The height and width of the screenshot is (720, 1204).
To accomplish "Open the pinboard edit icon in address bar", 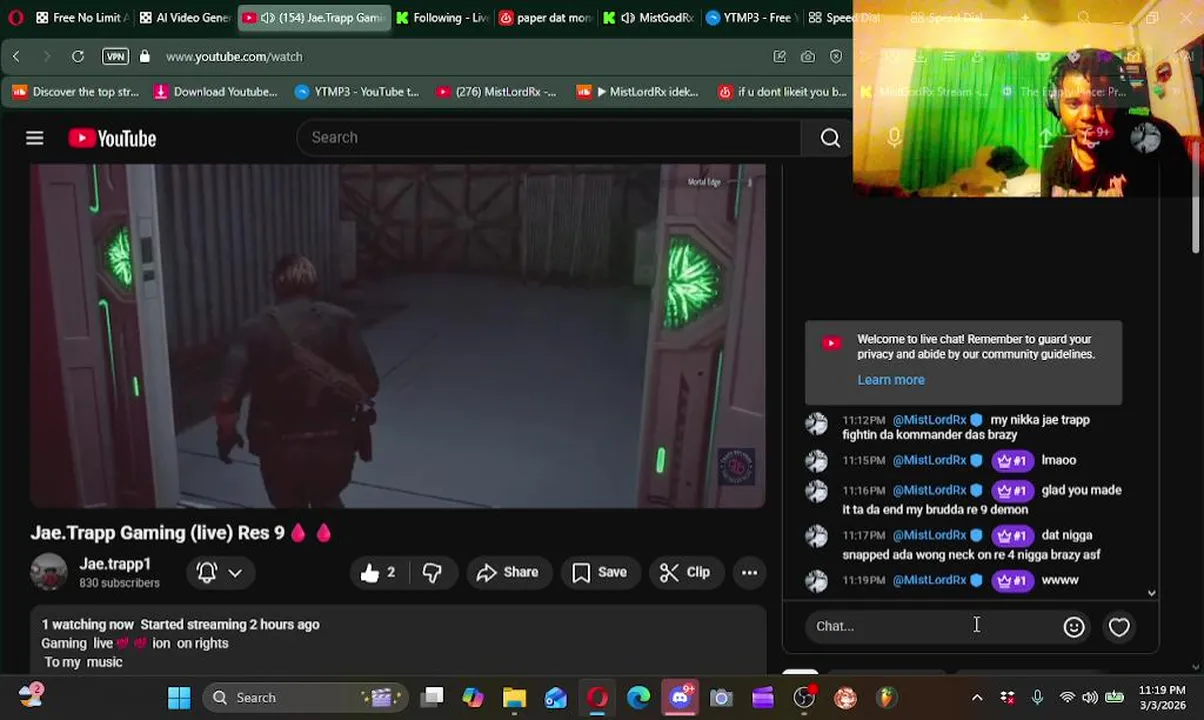I will (x=780, y=57).
